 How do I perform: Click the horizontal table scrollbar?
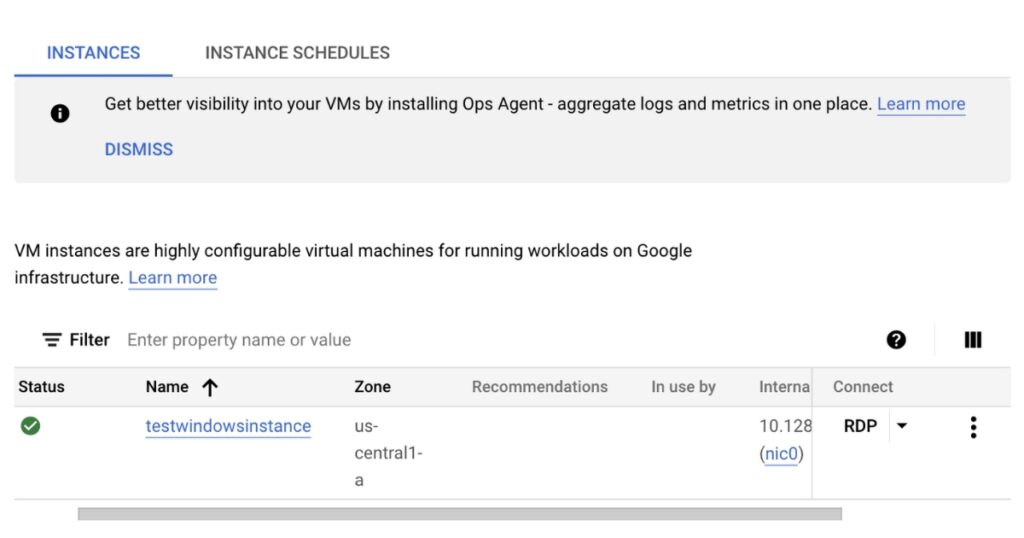460,514
